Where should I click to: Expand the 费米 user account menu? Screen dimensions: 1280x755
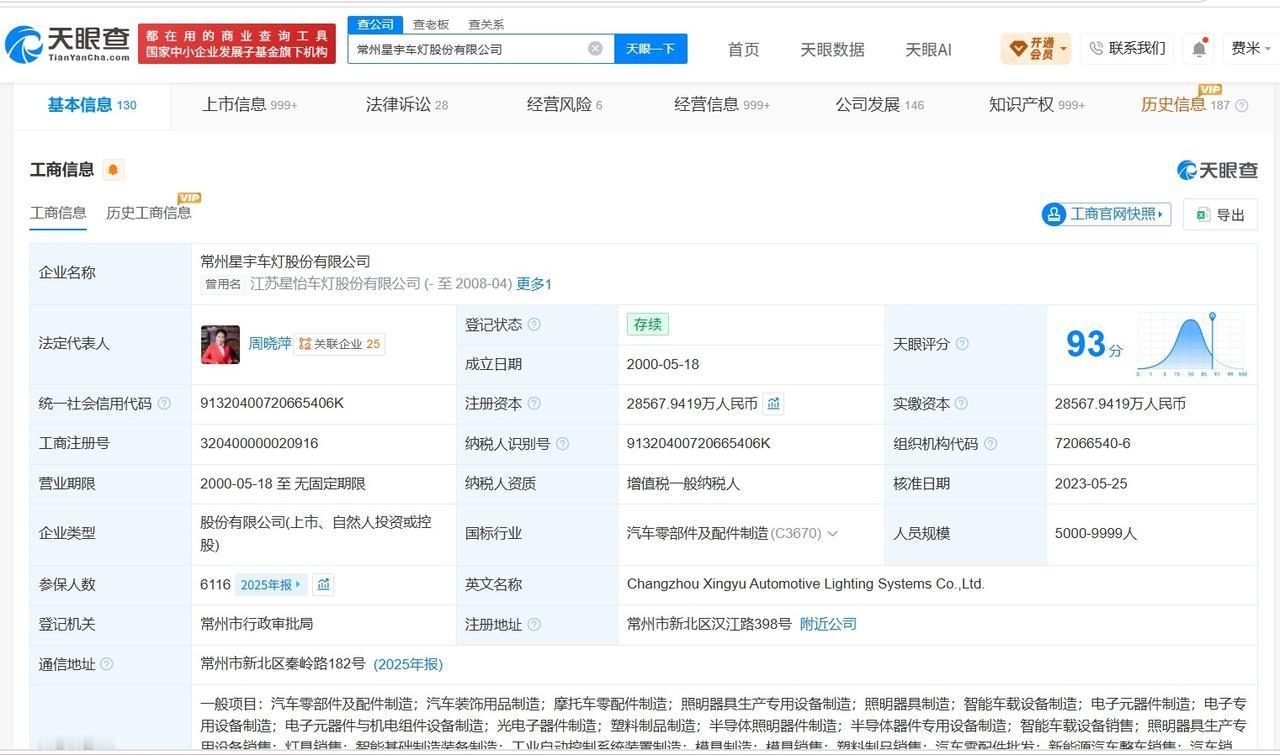[1251, 48]
